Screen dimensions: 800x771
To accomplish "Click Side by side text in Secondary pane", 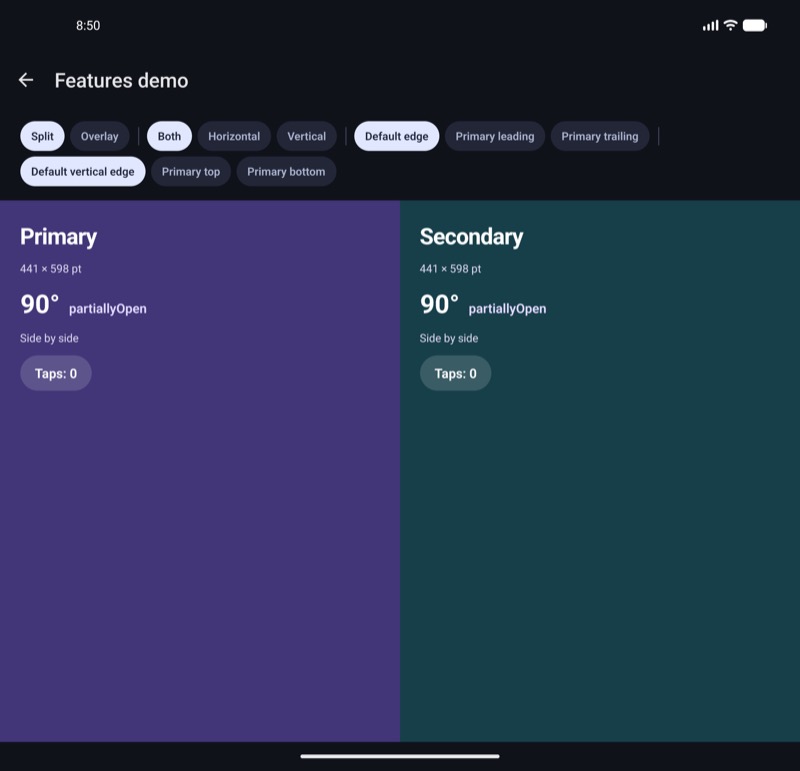I will click(x=448, y=338).
